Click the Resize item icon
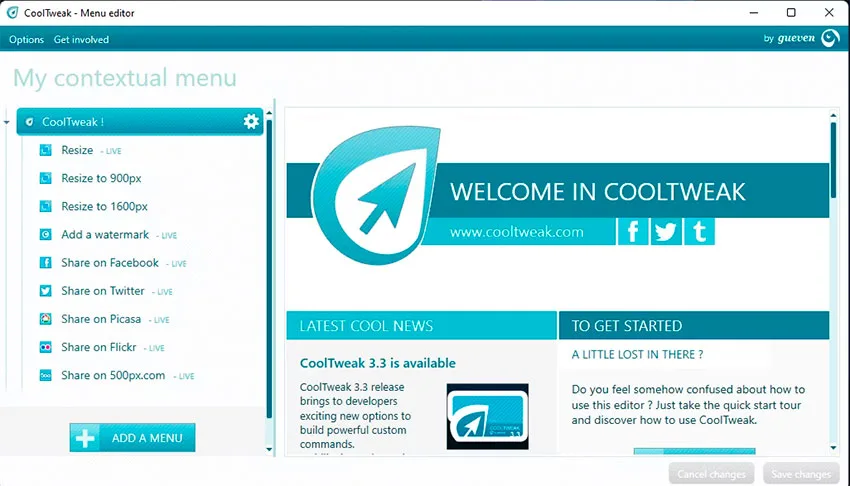The image size is (850, 486). [46, 150]
